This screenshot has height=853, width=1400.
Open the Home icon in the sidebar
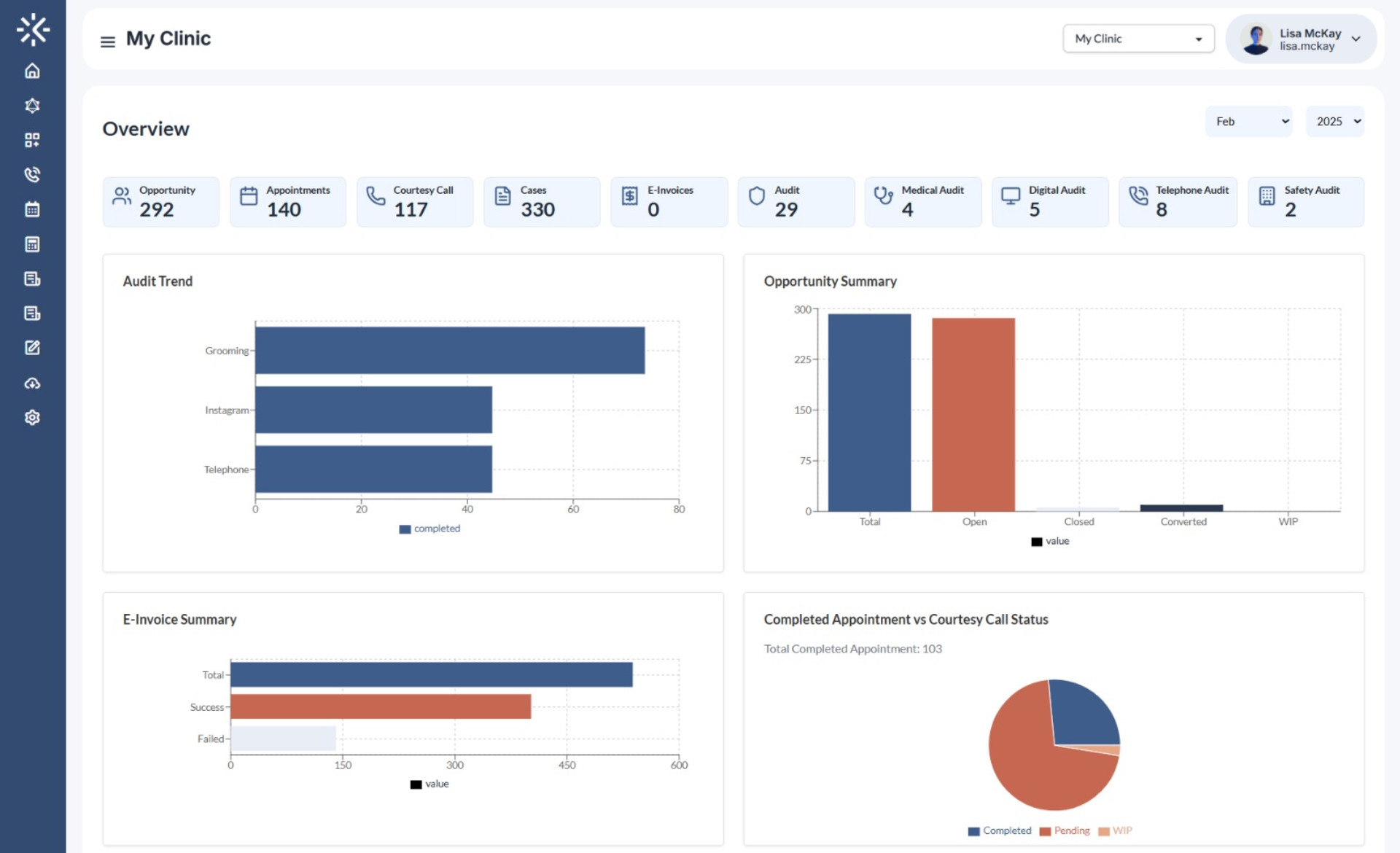[32, 71]
